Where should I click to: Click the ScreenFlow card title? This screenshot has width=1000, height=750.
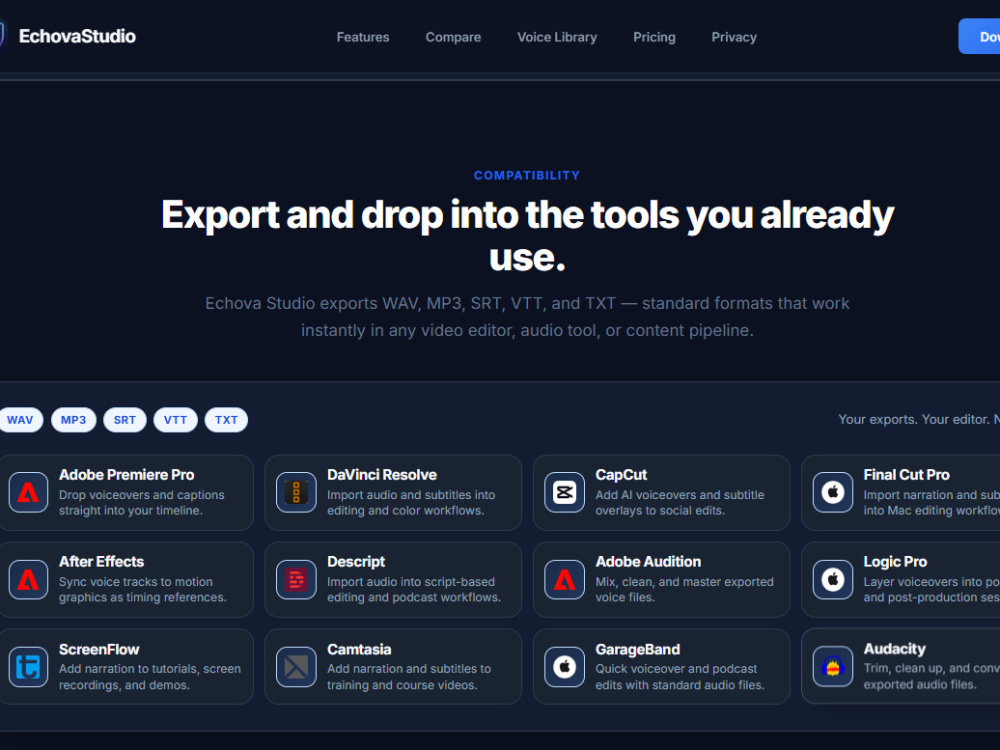pyautogui.click(x=99, y=649)
